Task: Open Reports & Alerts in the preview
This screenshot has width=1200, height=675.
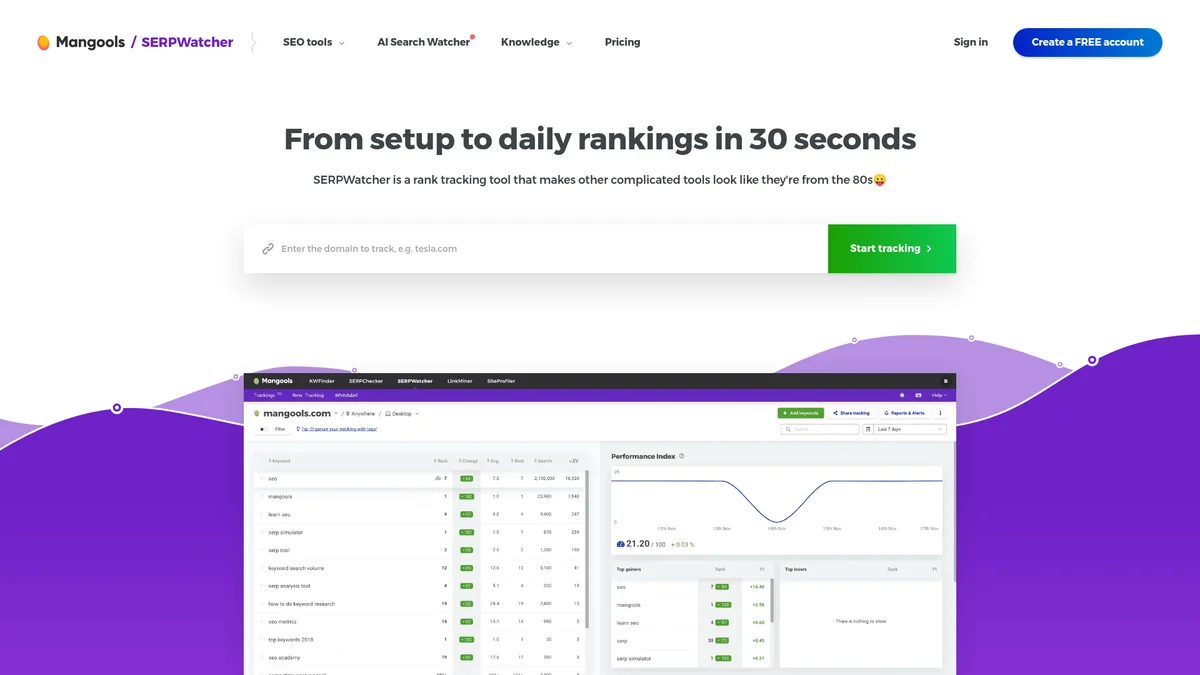Action: [x=905, y=413]
